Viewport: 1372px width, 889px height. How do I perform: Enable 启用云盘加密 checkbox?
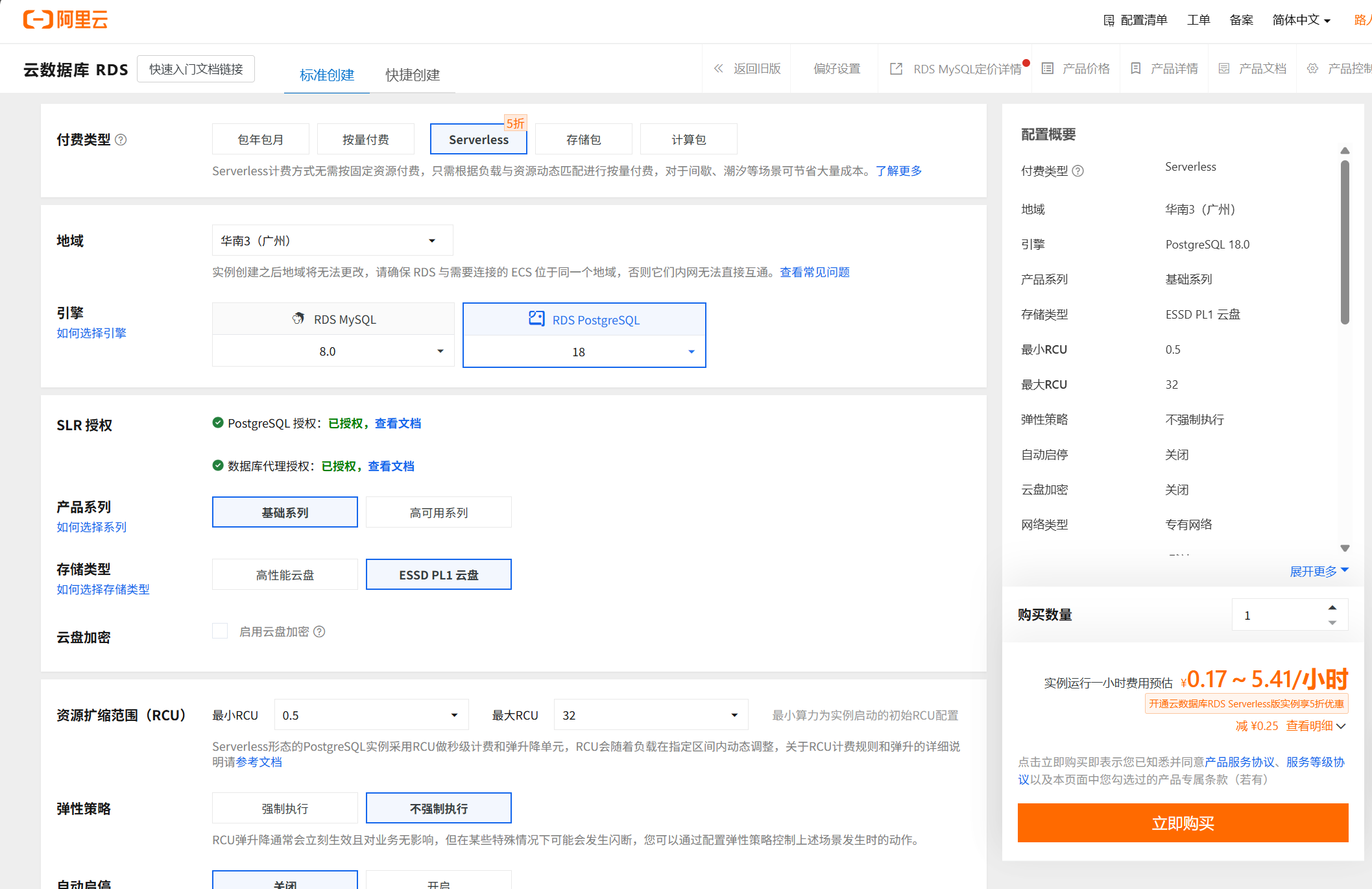click(x=220, y=631)
